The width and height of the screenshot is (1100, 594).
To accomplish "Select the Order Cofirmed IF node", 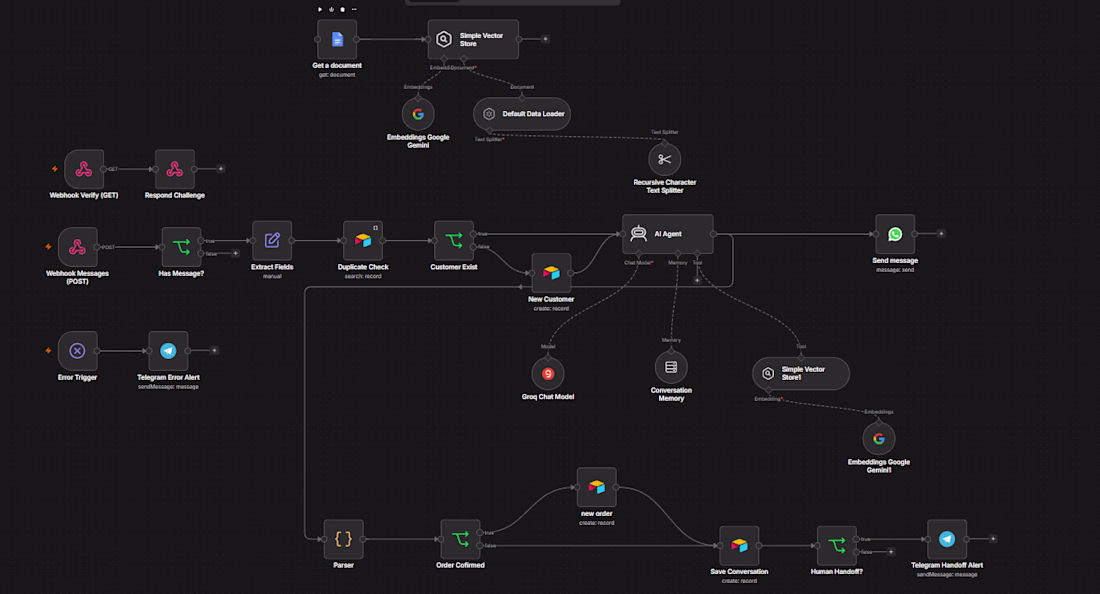I will coord(460,539).
